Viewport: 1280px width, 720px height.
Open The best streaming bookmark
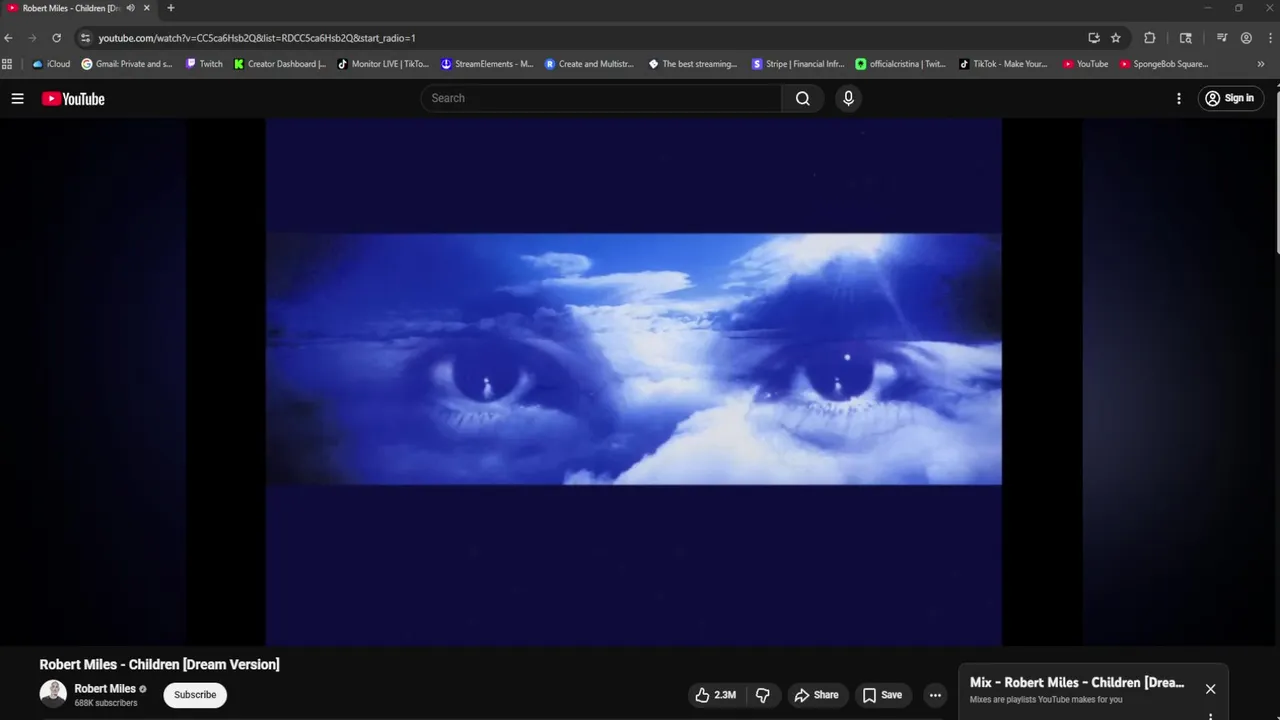(693, 64)
